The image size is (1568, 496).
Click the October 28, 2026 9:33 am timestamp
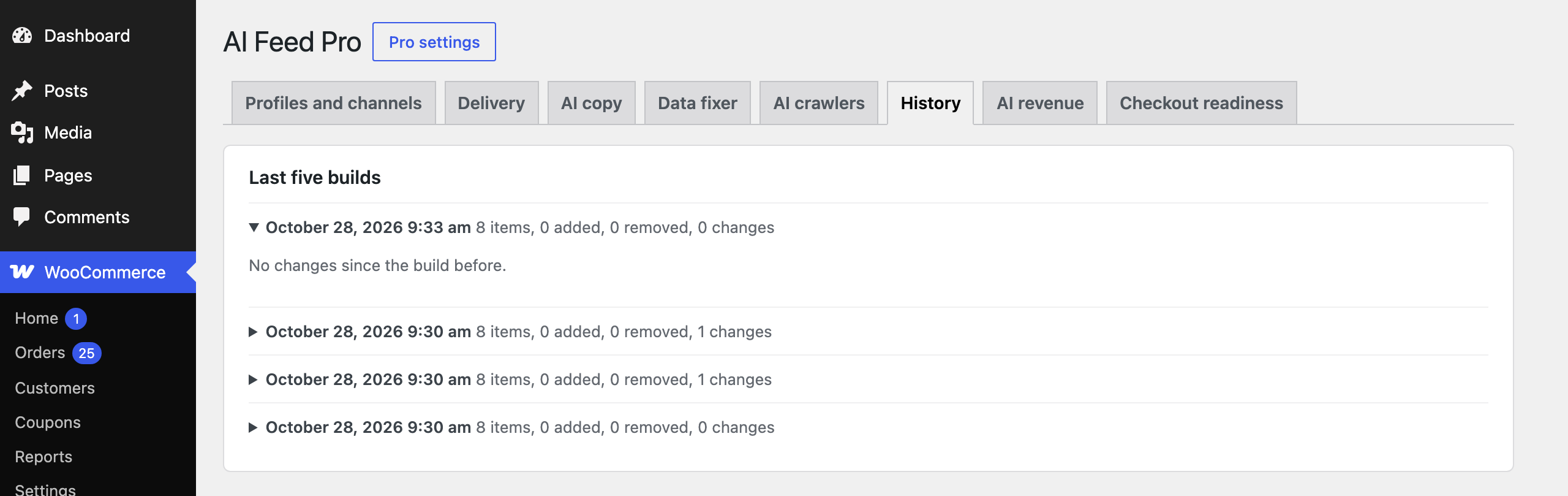click(368, 227)
